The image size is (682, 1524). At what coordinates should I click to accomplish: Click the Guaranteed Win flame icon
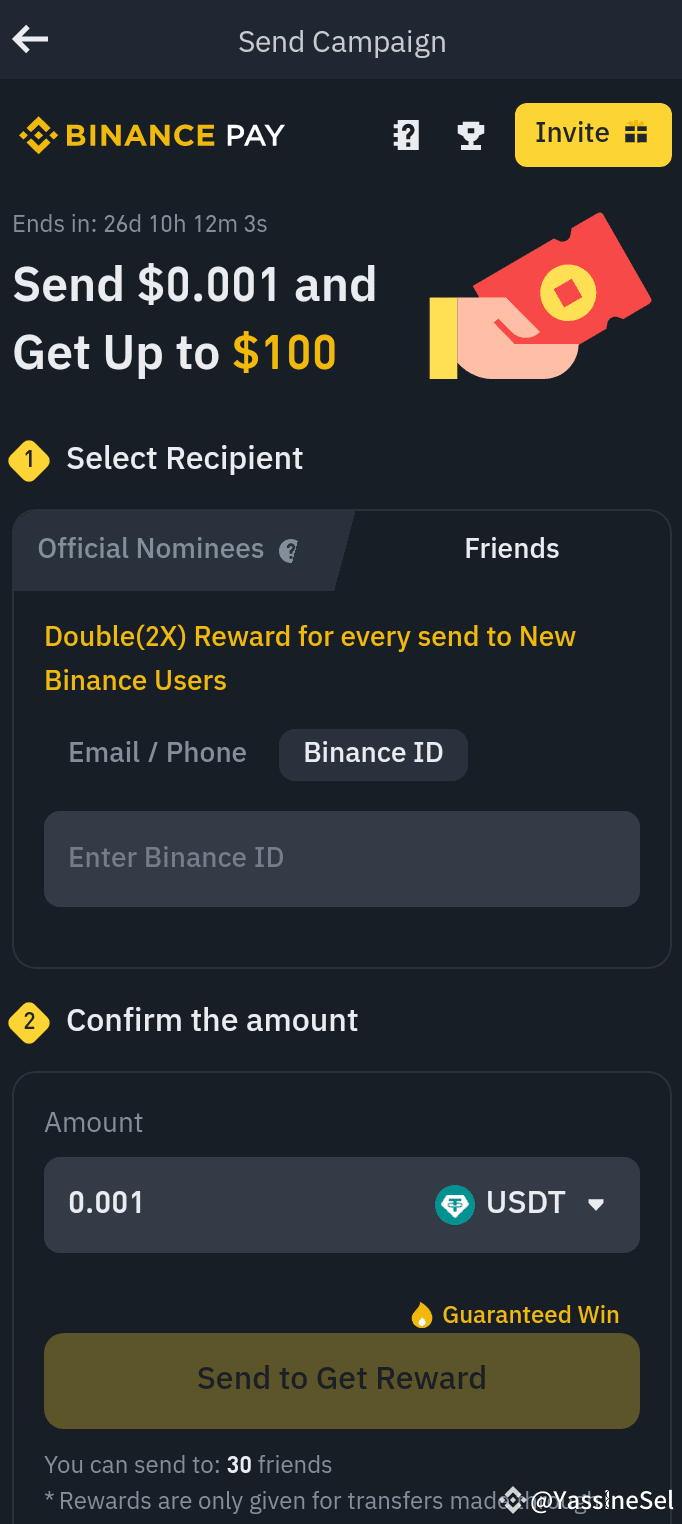[422, 1315]
